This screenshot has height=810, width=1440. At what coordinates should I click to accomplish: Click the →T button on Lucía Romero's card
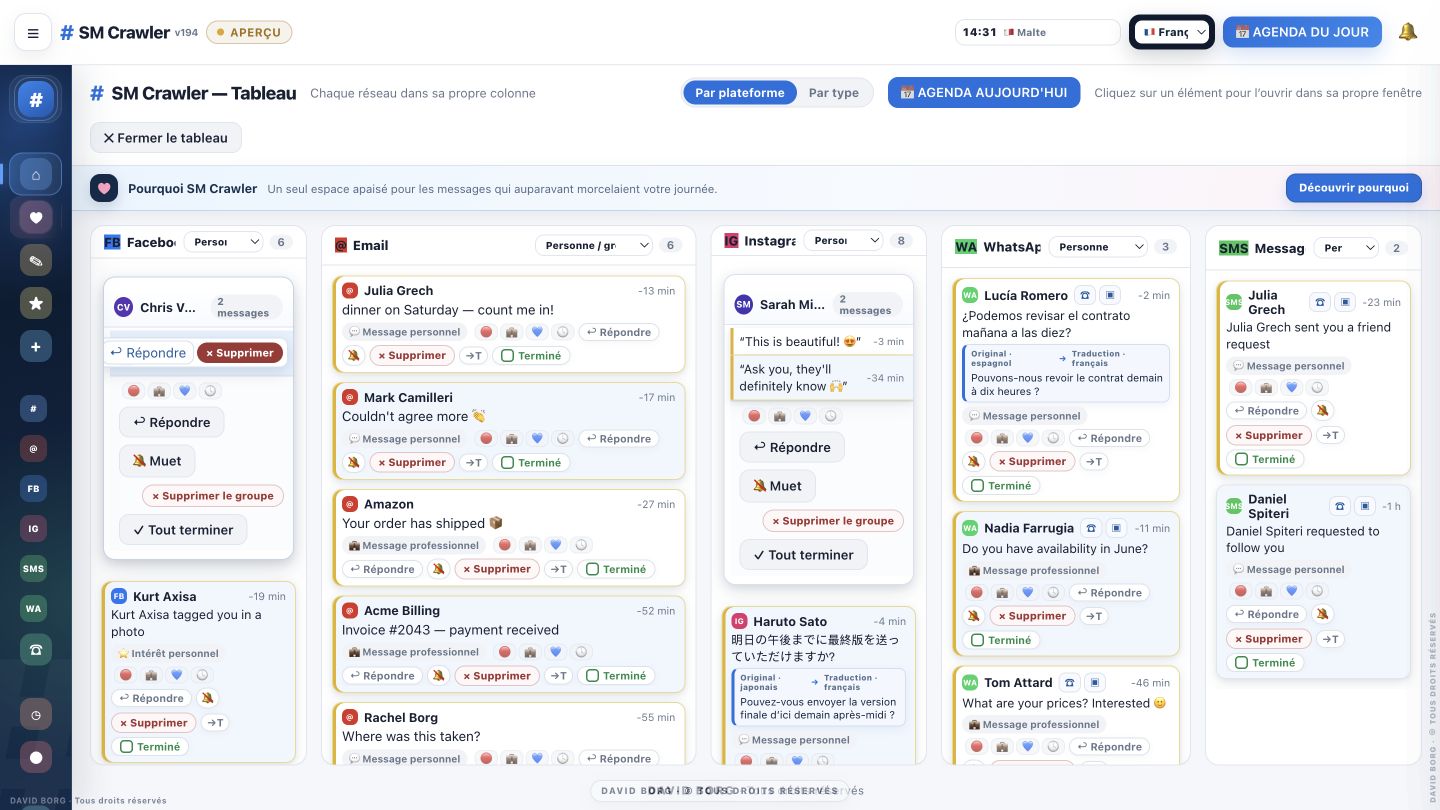[x=1094, y=462]
